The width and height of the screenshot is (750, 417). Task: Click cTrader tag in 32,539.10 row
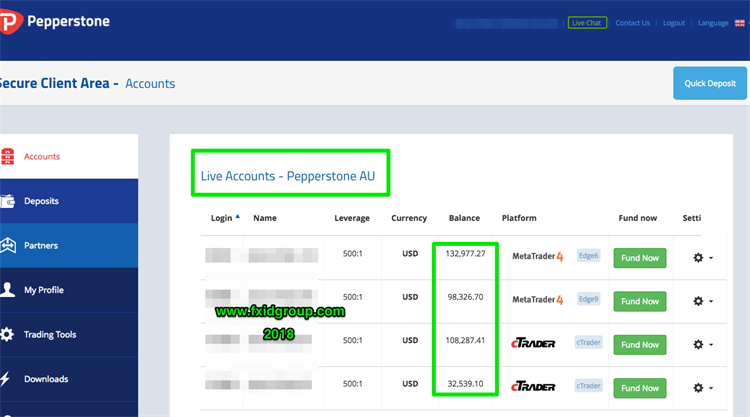[x=588, y=386]
